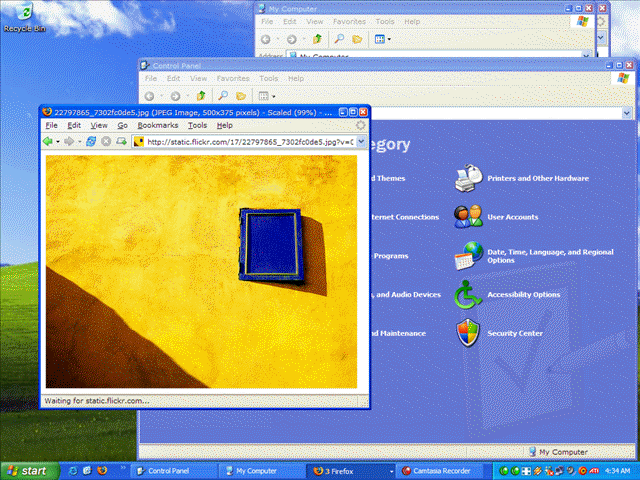640x480 pixels.
Task: Click Search magnifier in Control Panel toolbar
Action: (223, 96)
